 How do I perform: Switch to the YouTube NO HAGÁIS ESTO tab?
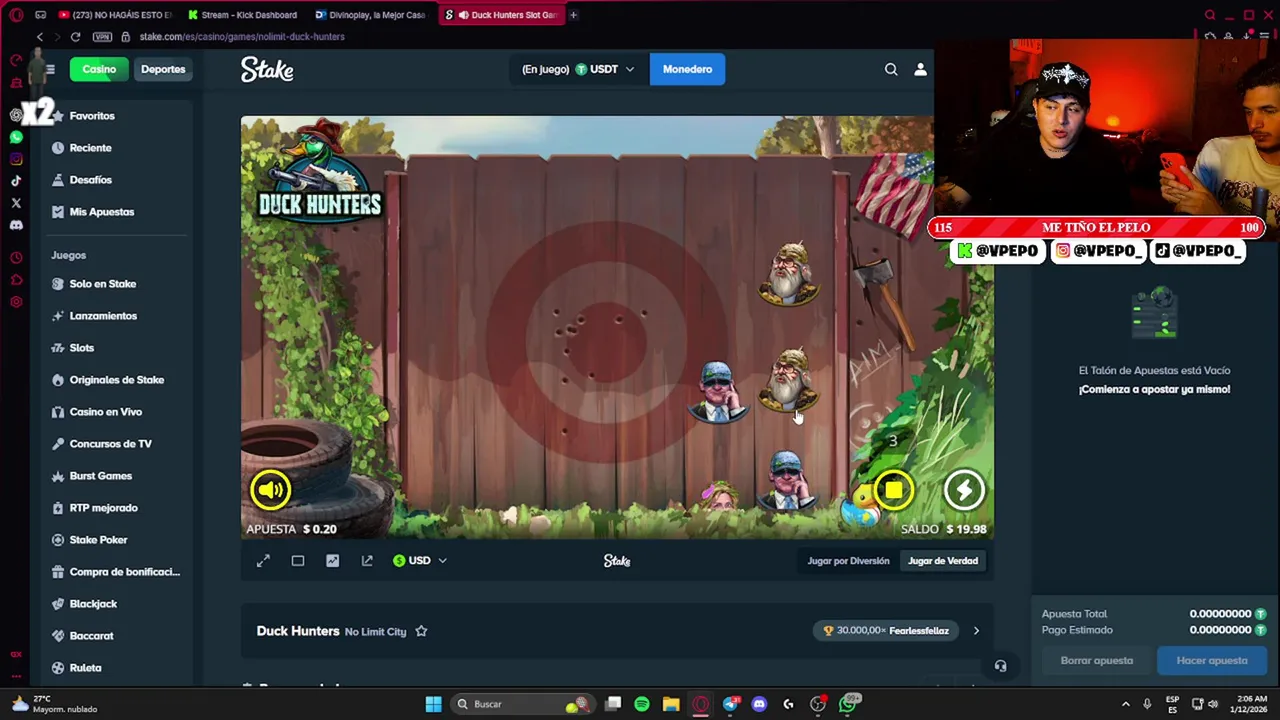point(116,15)
